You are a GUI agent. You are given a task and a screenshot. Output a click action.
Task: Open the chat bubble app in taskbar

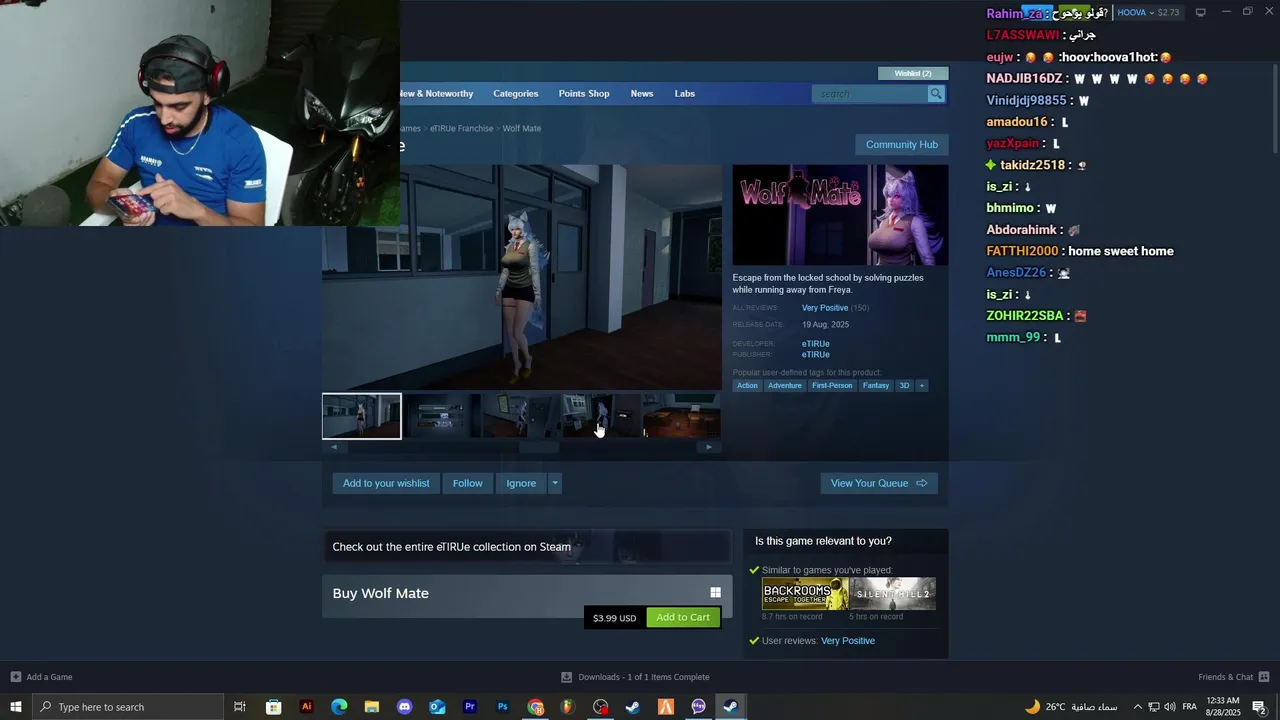pos(698,707)
